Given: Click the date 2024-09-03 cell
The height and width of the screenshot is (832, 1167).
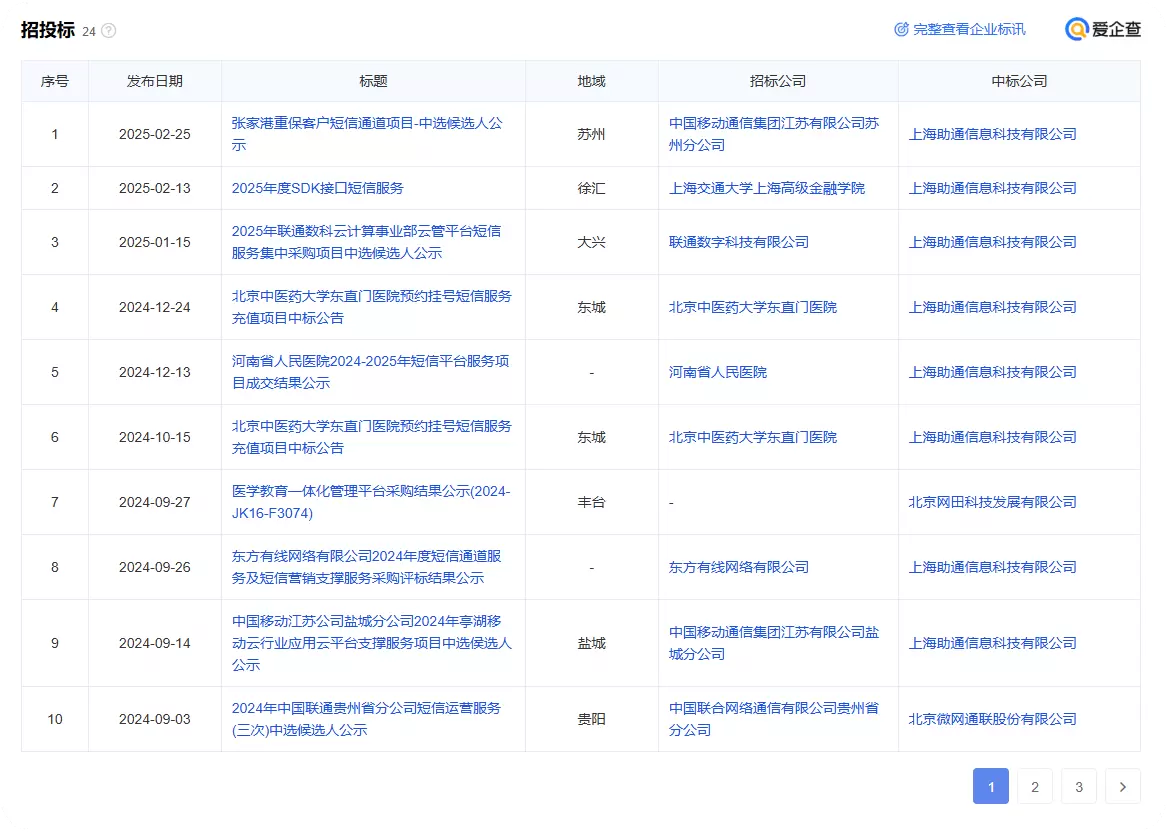Looking at the screenshot, I should coord(155,719).
